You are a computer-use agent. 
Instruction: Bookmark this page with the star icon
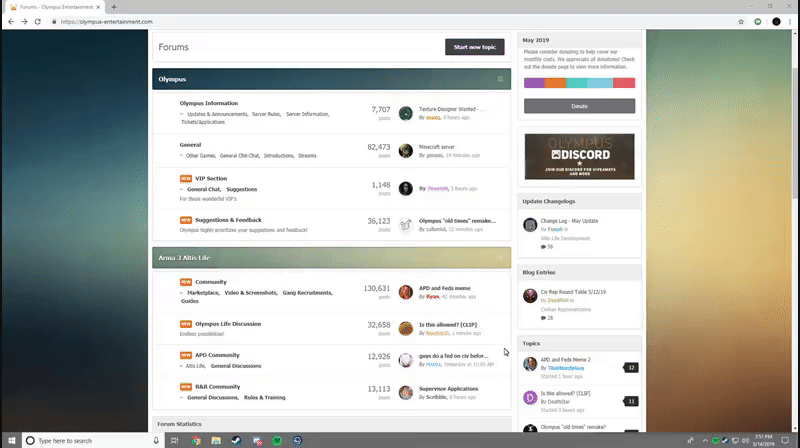tap(741, 22)
